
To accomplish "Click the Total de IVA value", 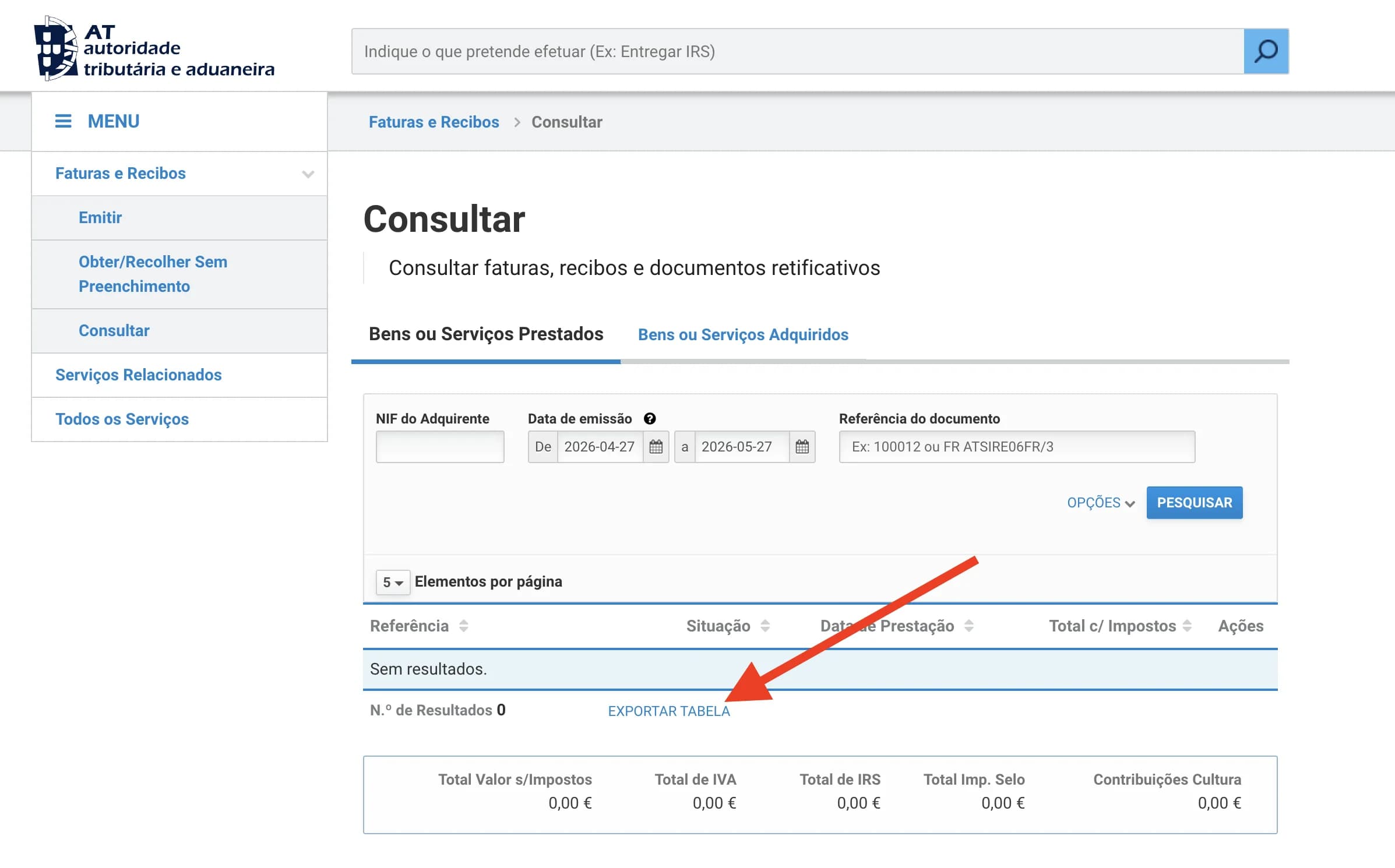I will pos(714,803).
